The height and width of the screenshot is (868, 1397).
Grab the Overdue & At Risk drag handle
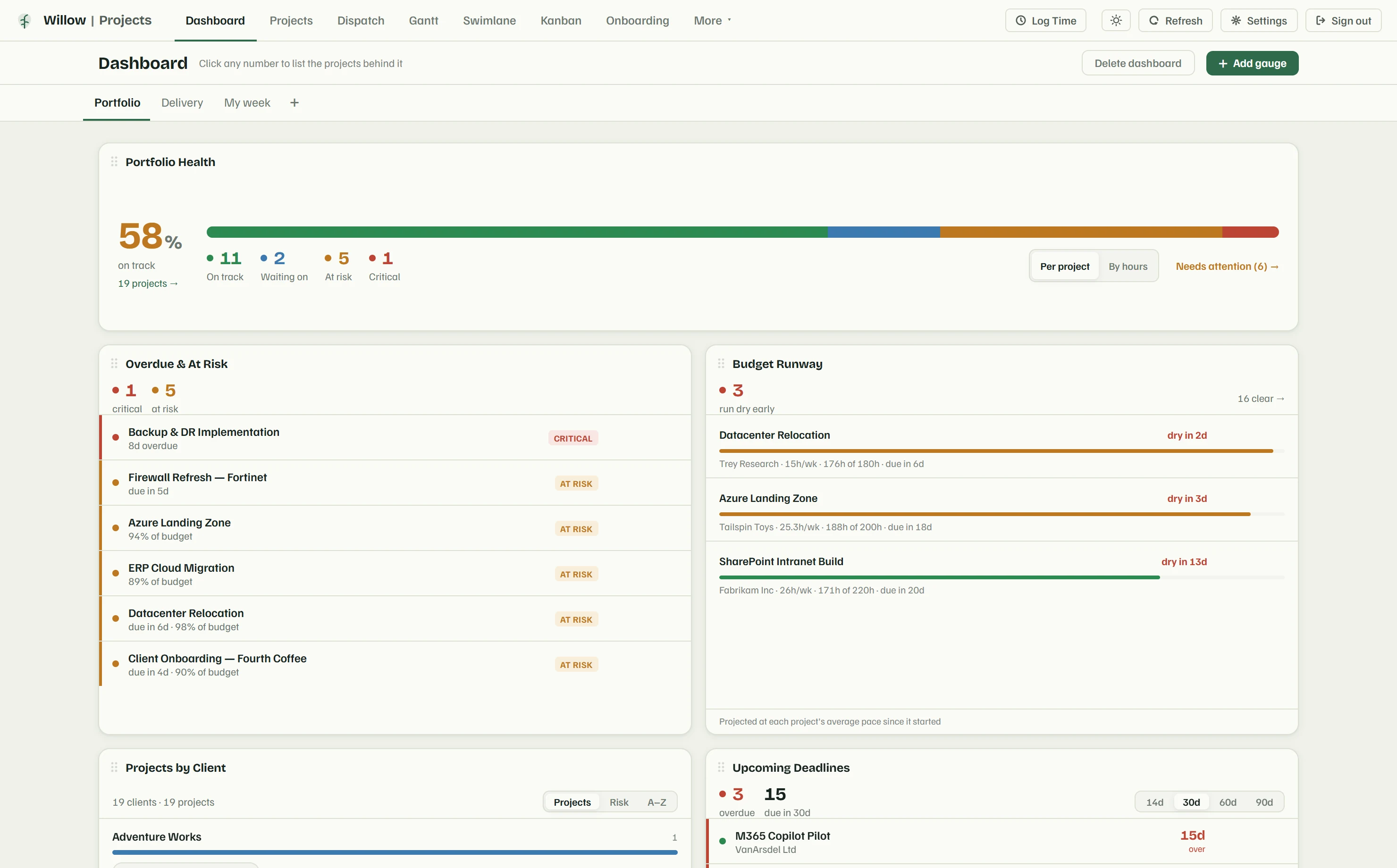pos(114,363)
